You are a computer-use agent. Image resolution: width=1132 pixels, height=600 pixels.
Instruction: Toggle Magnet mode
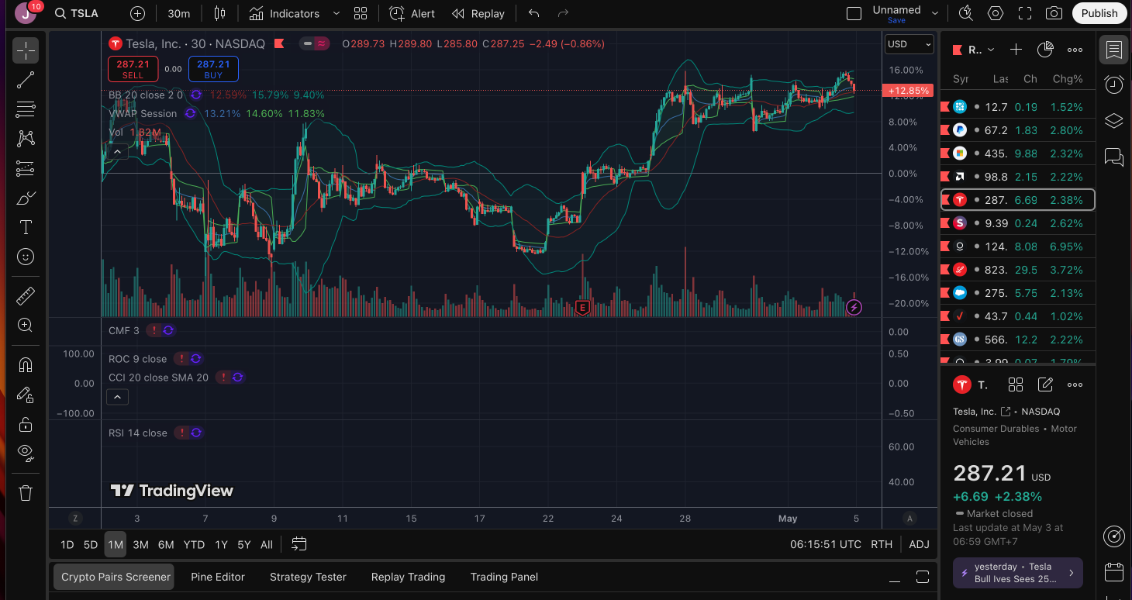point(25,365)
